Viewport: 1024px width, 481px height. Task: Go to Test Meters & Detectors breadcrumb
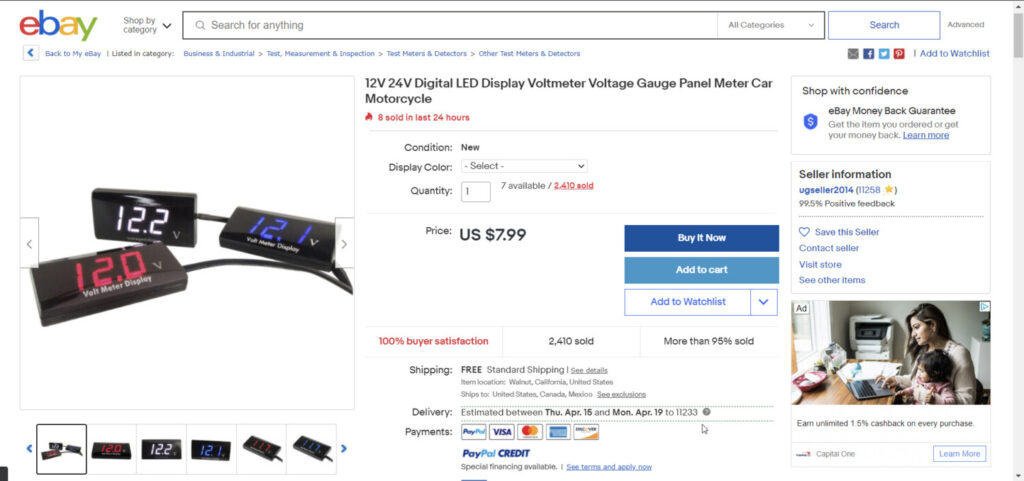pos(428,54)
